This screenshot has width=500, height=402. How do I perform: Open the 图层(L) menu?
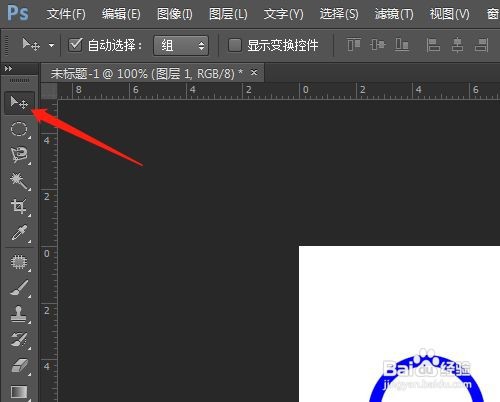228,14
